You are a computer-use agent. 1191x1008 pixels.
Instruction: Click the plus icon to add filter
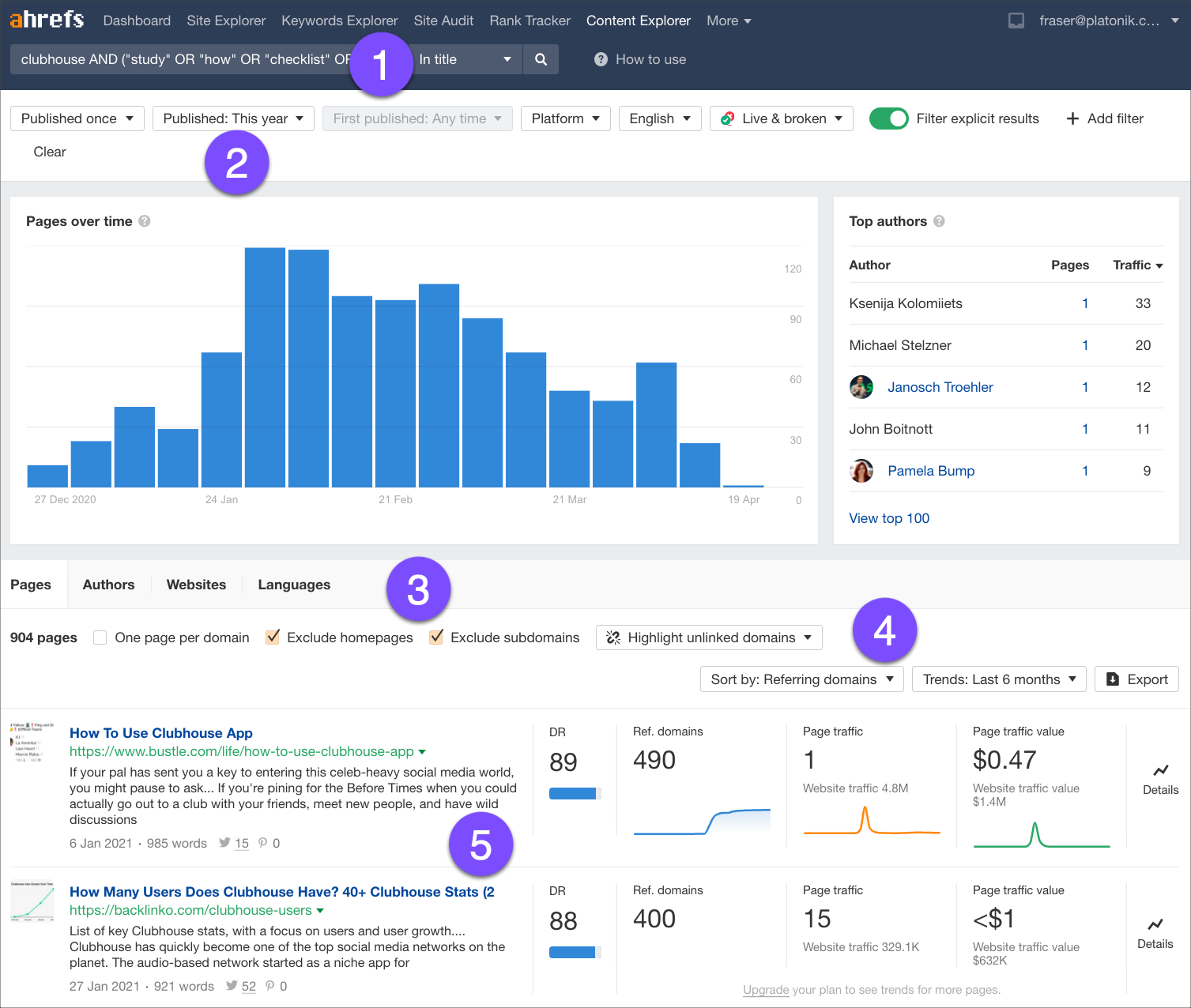click(x=1072, y=118)
